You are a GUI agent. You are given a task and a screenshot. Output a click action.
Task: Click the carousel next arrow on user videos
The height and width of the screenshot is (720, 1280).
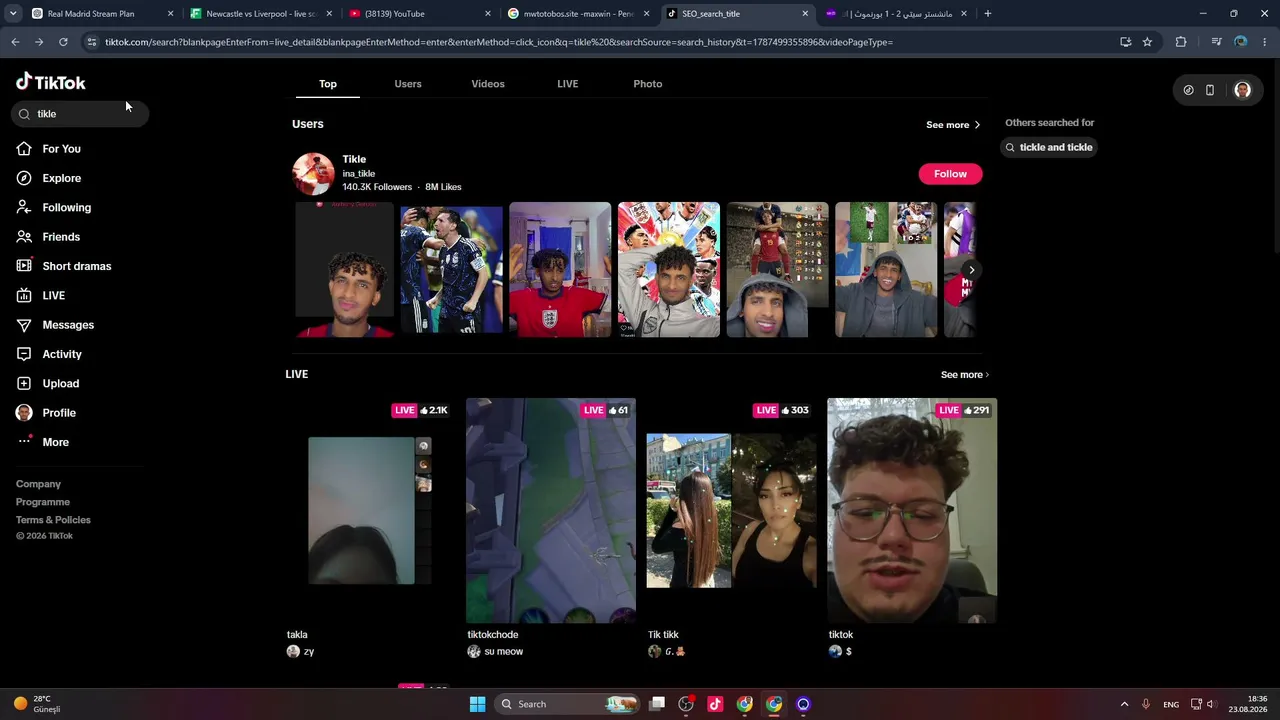point(971,270)
